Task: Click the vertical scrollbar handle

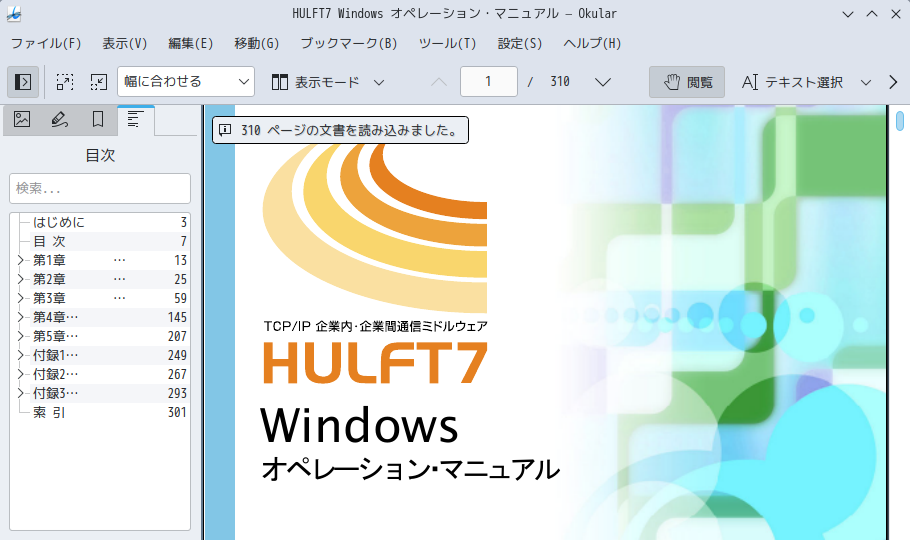Action: 900,120
